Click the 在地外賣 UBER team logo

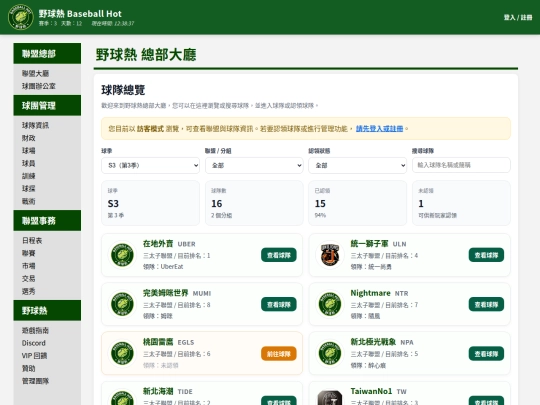pos(122,255)
